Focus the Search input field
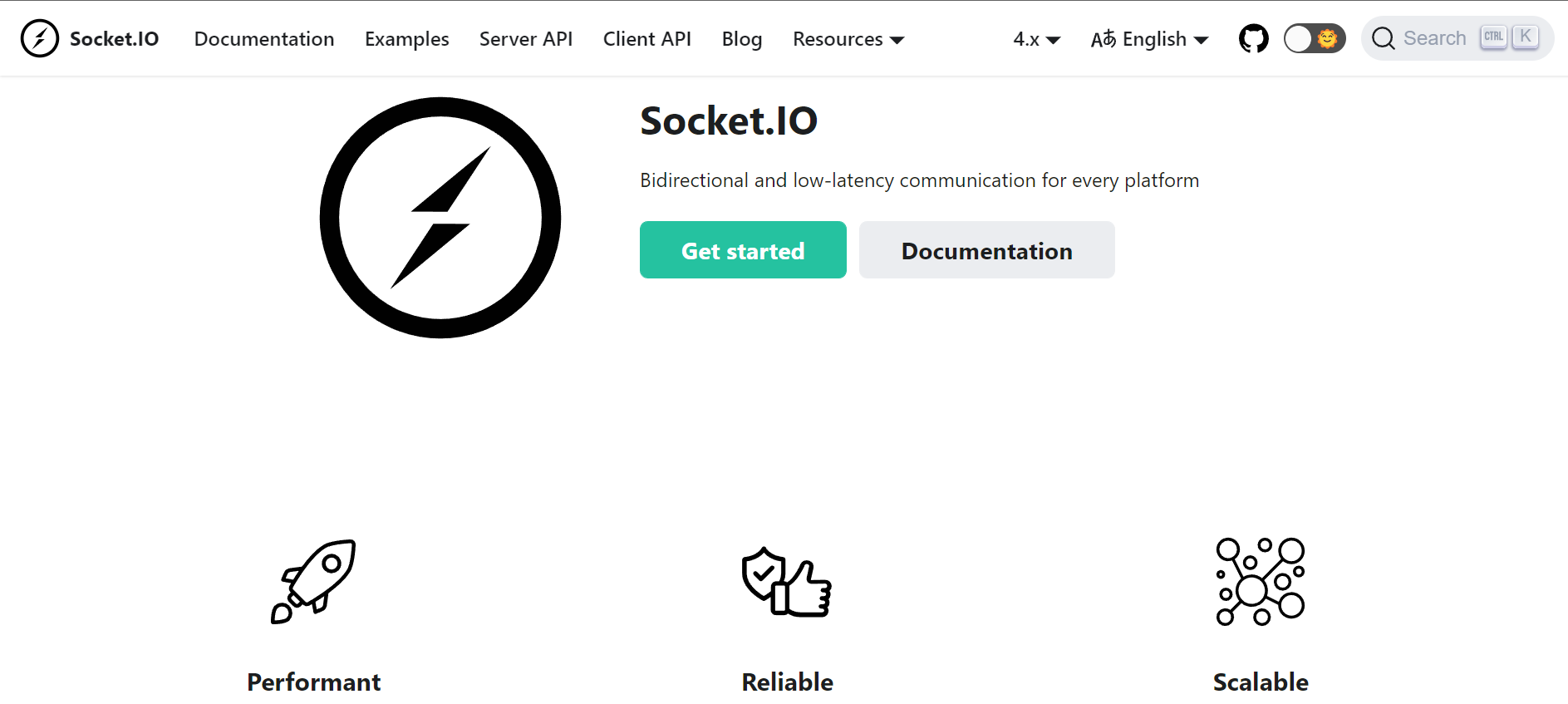The height and width of the screenshot is (704, 1568). click(1457, 38)
